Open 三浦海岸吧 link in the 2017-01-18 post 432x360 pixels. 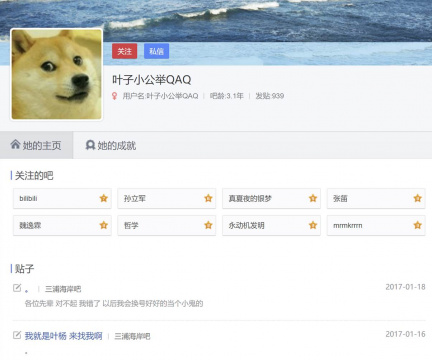pos(63,289)
